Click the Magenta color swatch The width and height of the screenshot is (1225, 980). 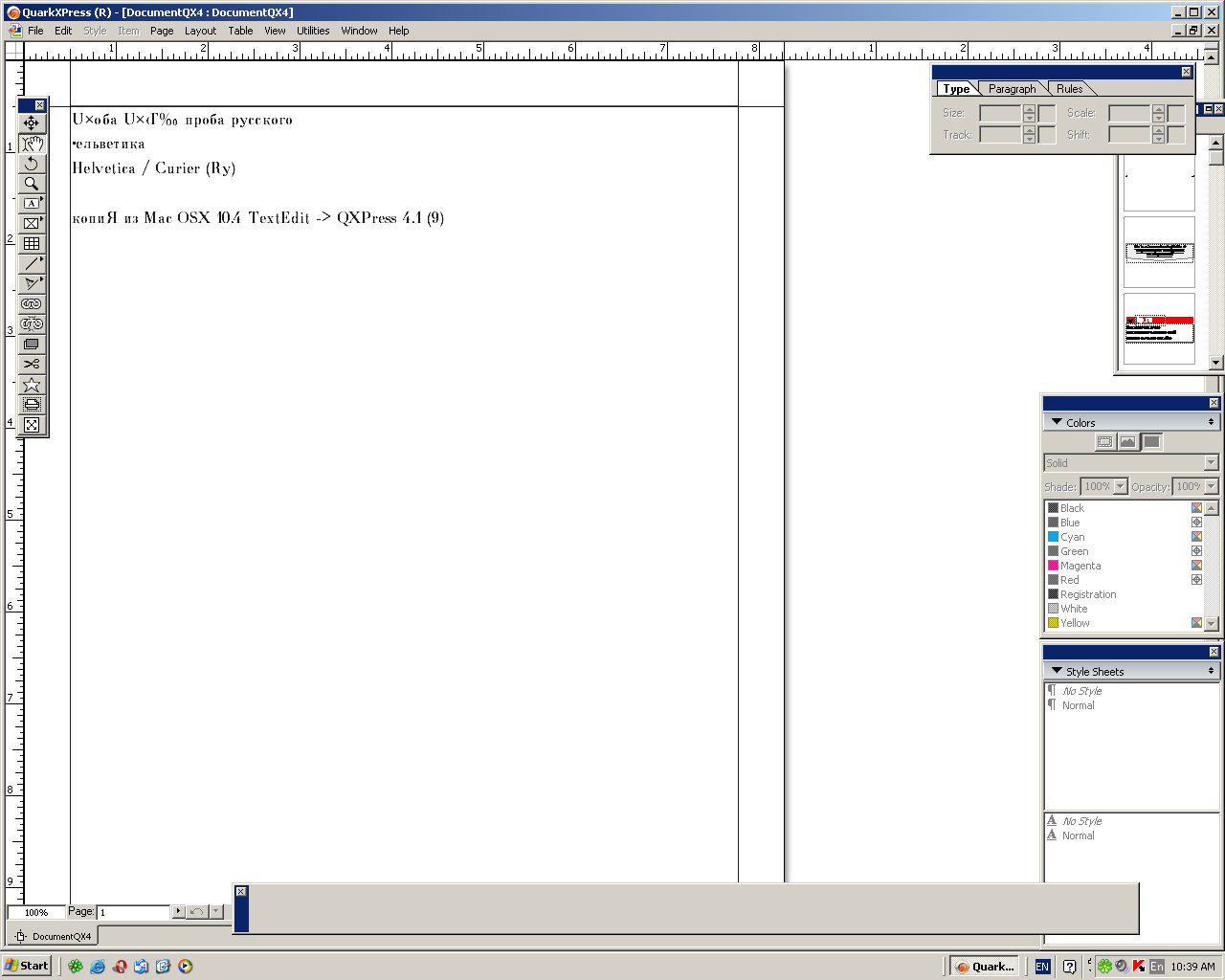(1053, 566)
